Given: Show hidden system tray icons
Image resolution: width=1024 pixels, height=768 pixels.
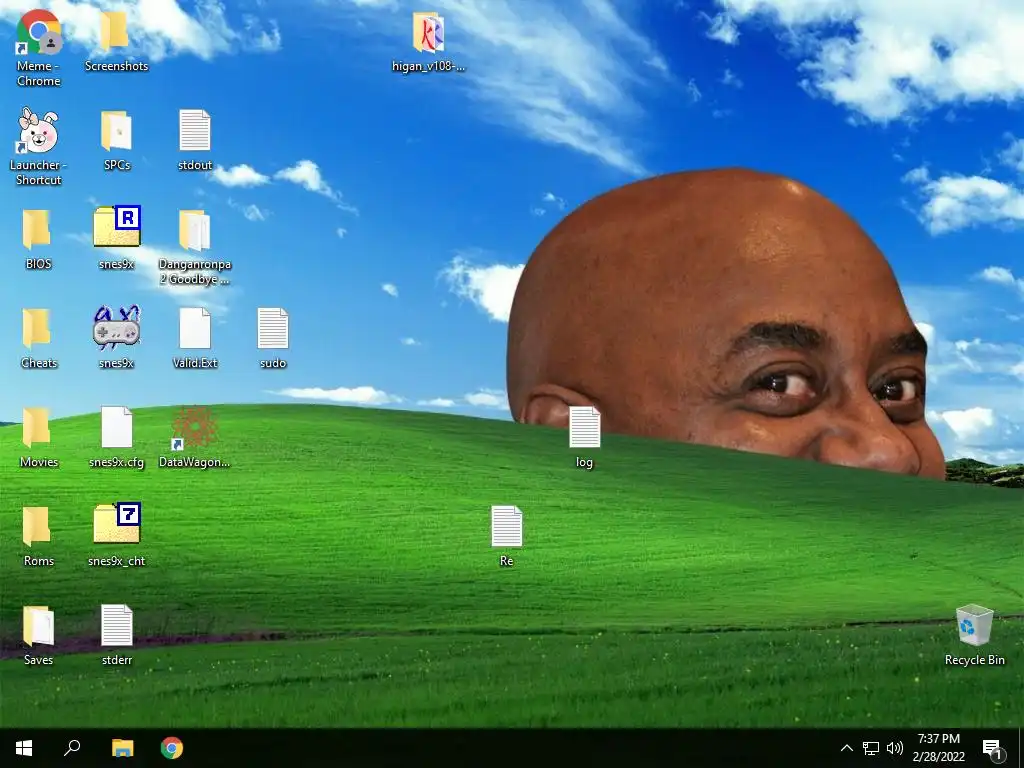Looking at the screenshot, I should pos(846,748).
